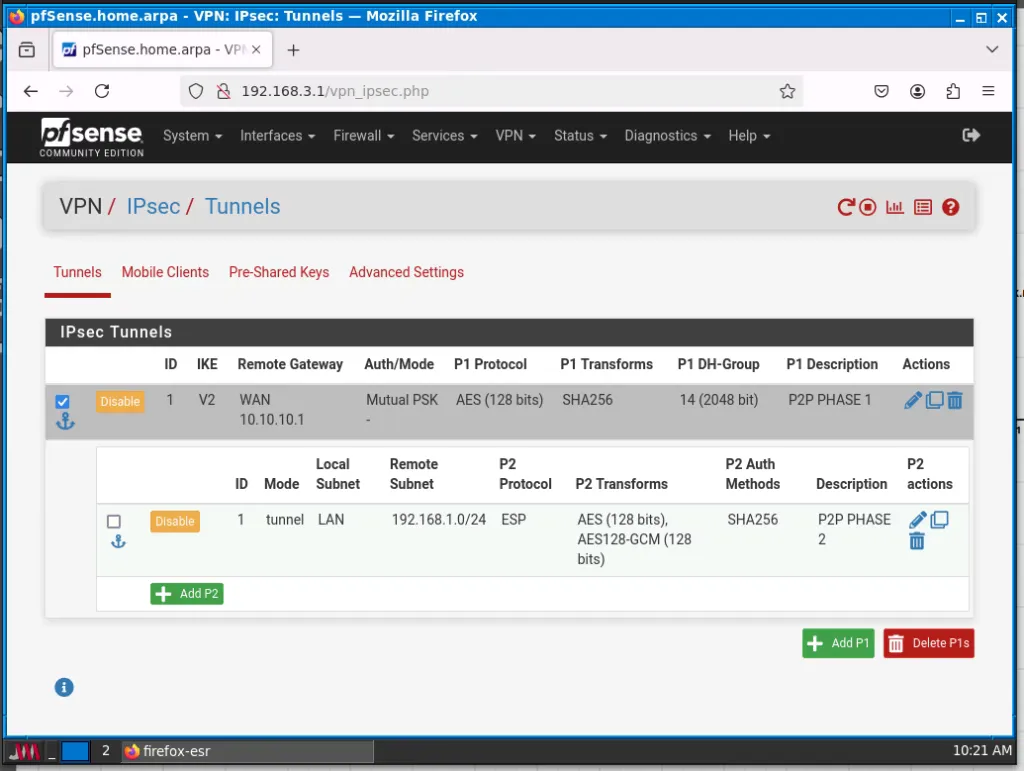Uncheck the phase 1 tunnel checkbox
The width and height of the screenshot is (1024, 771).
(62, 401)
